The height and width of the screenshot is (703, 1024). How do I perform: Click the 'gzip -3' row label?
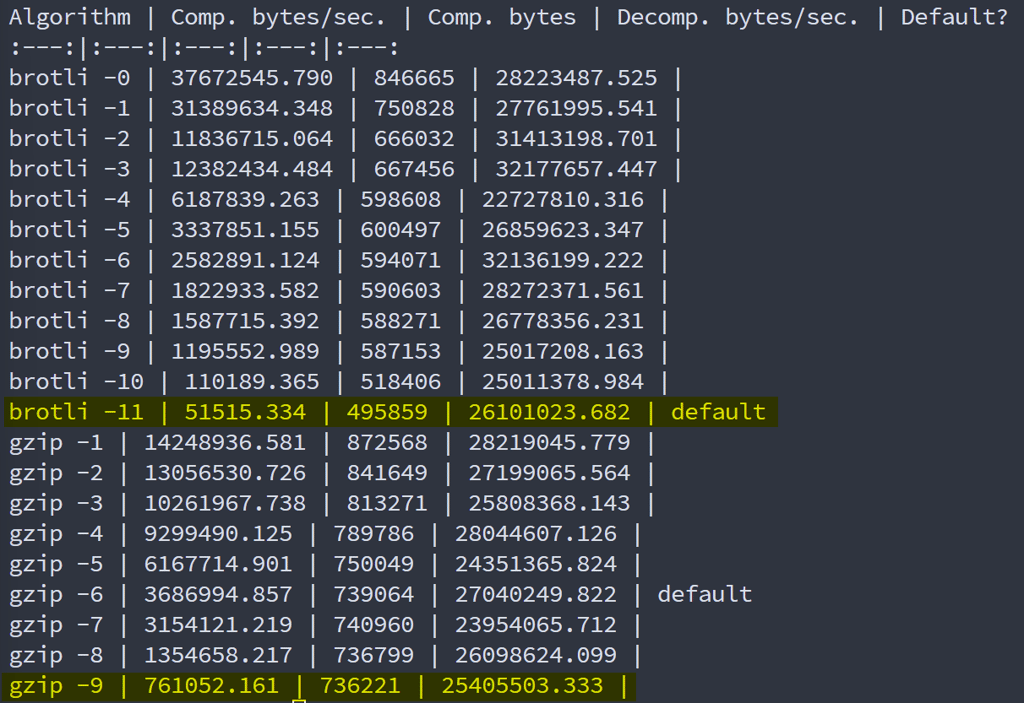click(x=56, y=503)
